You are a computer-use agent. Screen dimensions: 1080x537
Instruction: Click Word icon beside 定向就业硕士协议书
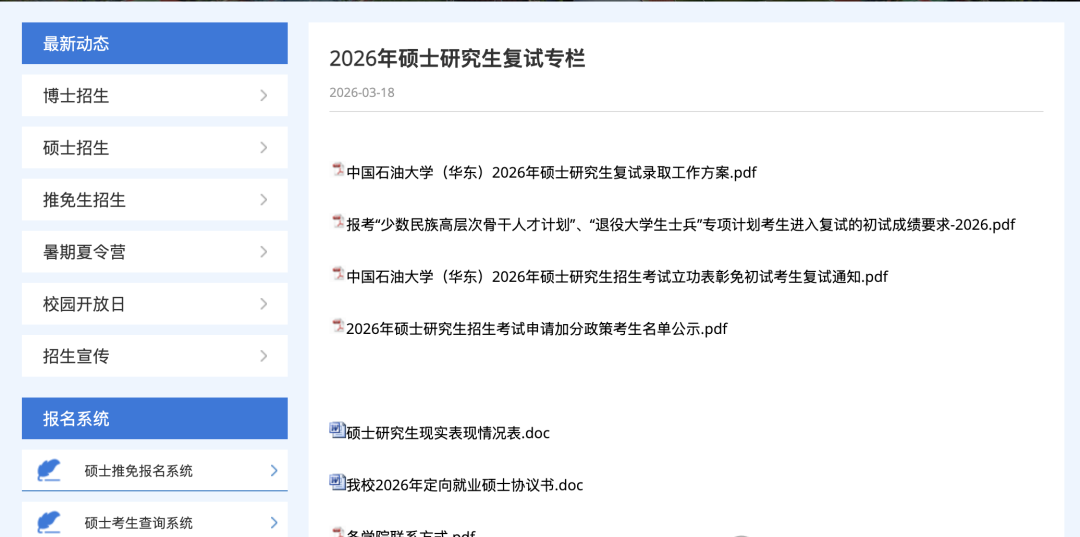pos(337,482)
